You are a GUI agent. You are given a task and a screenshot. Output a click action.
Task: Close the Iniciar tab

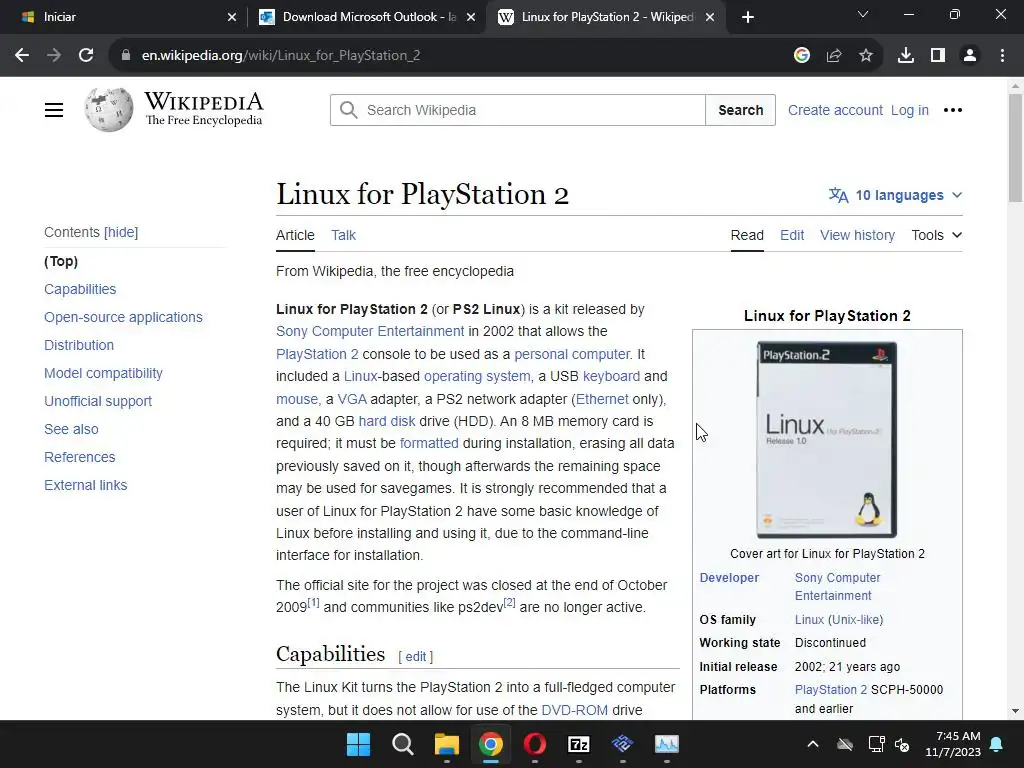tap(231, 17)
